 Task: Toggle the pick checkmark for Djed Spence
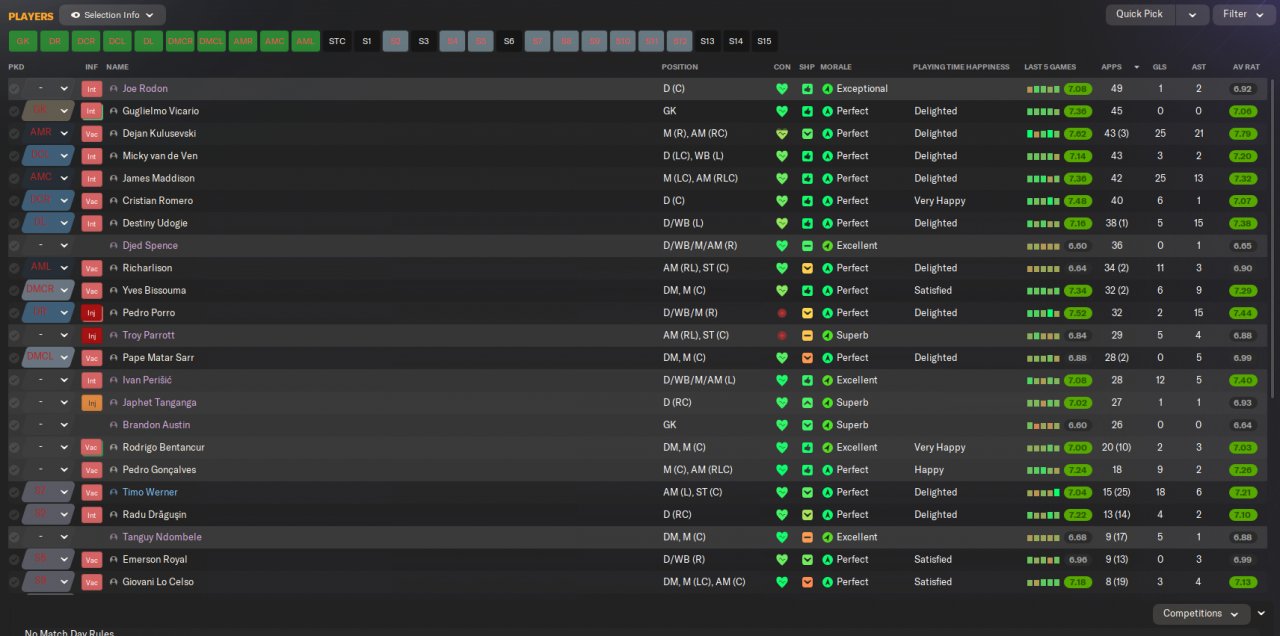coord(14,246)
